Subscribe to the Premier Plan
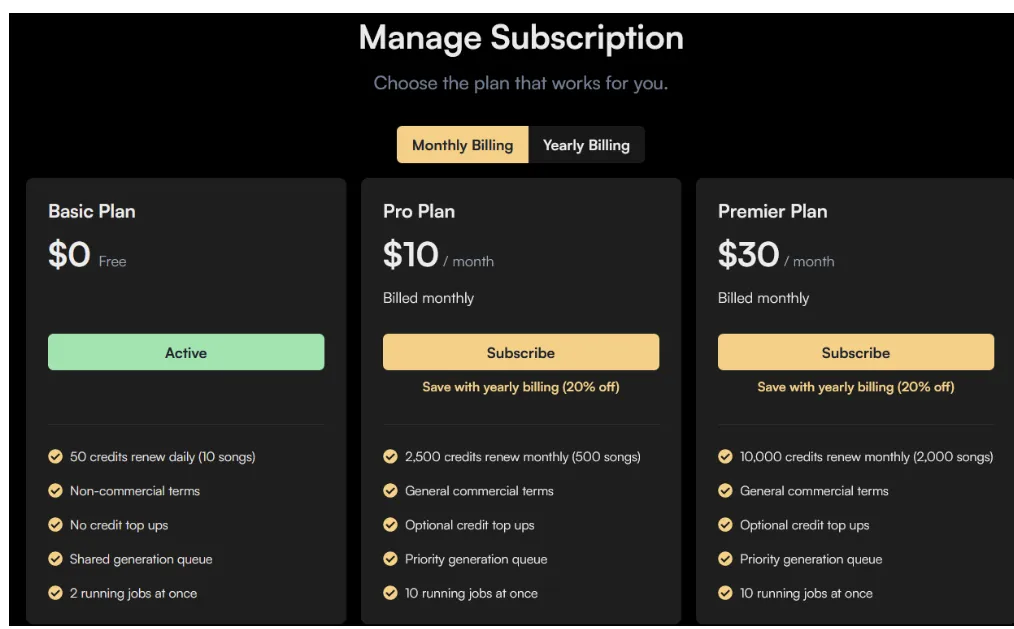1014x629 pixels. [x=856, y=353]
